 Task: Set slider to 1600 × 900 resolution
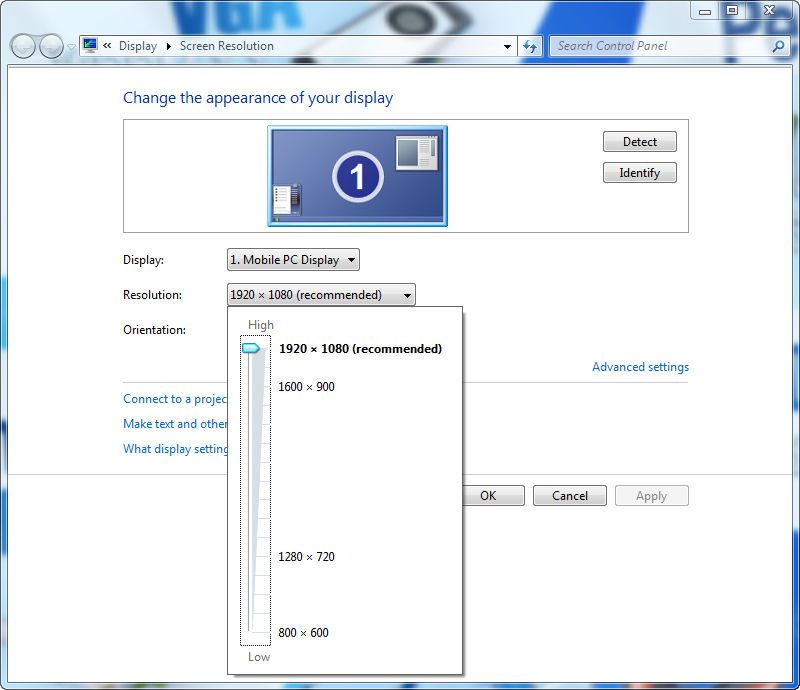coord(256,387)
